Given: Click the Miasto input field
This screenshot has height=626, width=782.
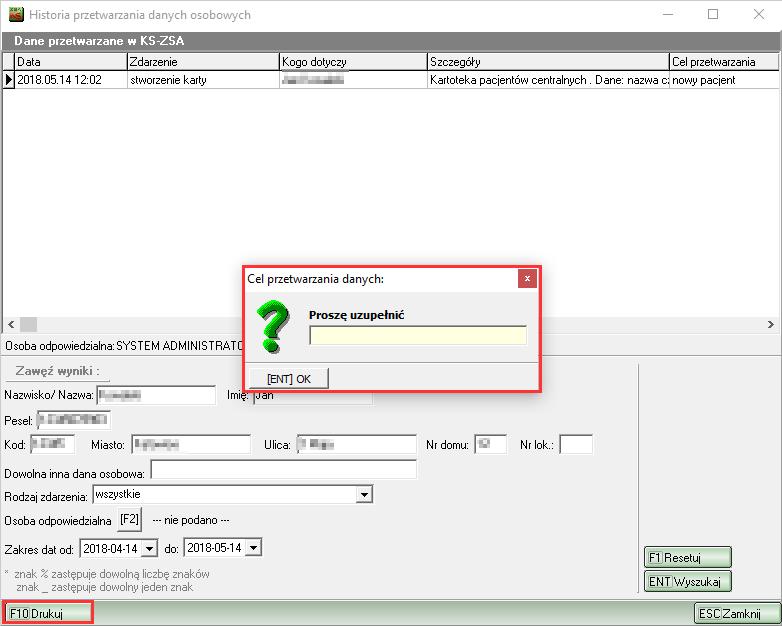Looking at the screenshot, I should (x=191, y=444).
